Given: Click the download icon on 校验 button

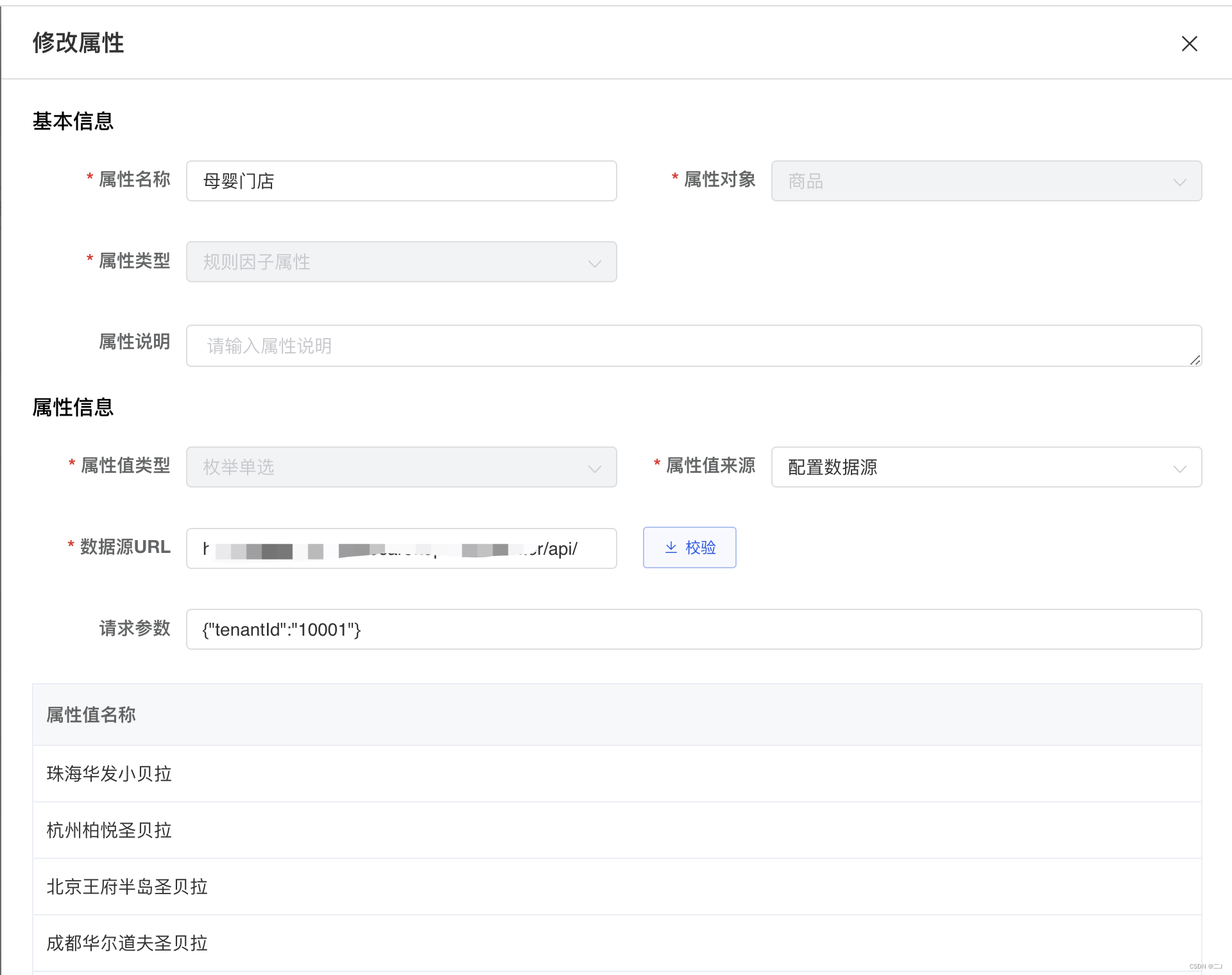Looking at the screenshot, I should coord(671,547).
